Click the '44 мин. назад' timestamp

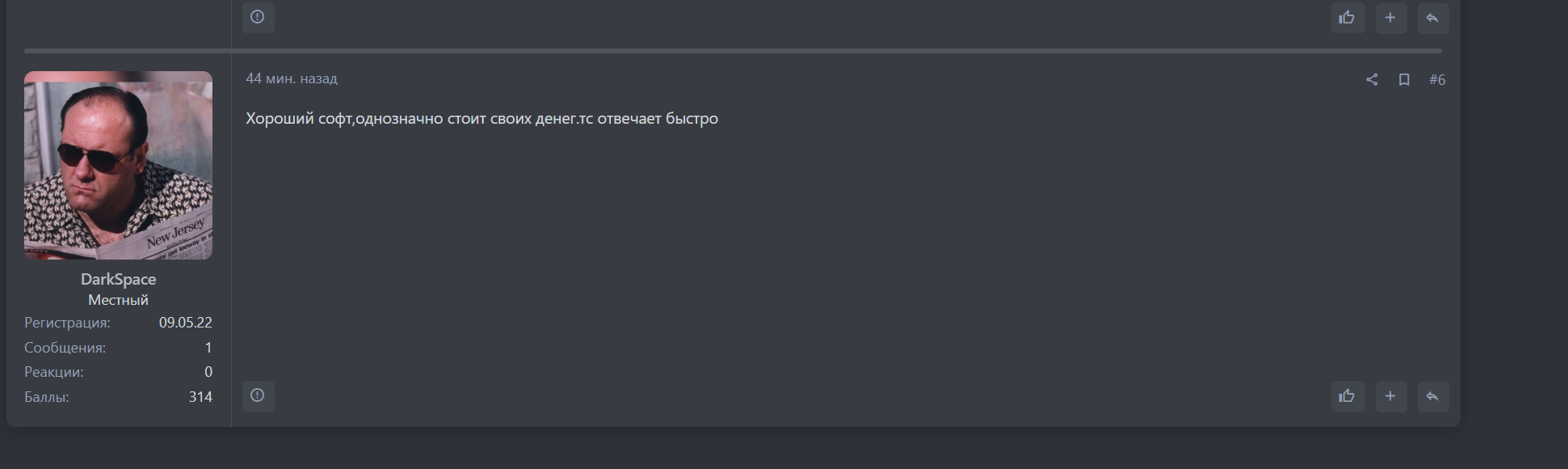pyautogui.click(x=292, y=78)
